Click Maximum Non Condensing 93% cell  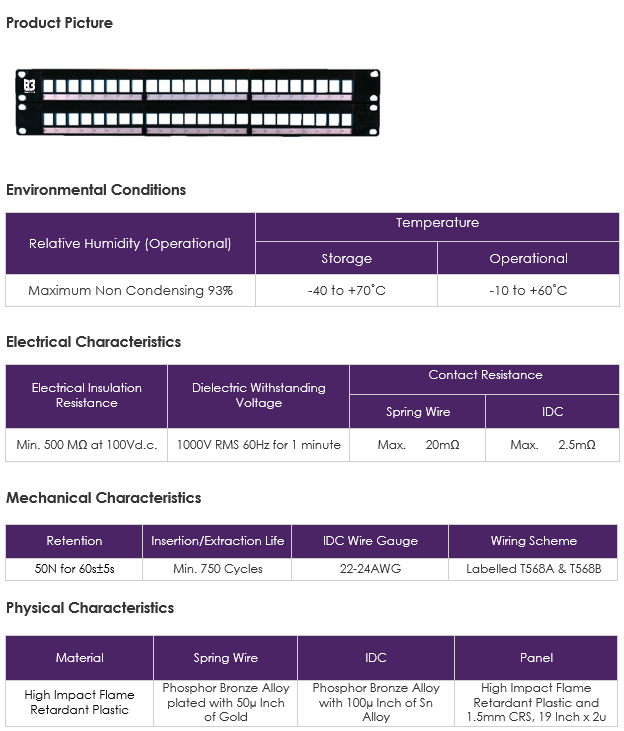coord(130,290)
